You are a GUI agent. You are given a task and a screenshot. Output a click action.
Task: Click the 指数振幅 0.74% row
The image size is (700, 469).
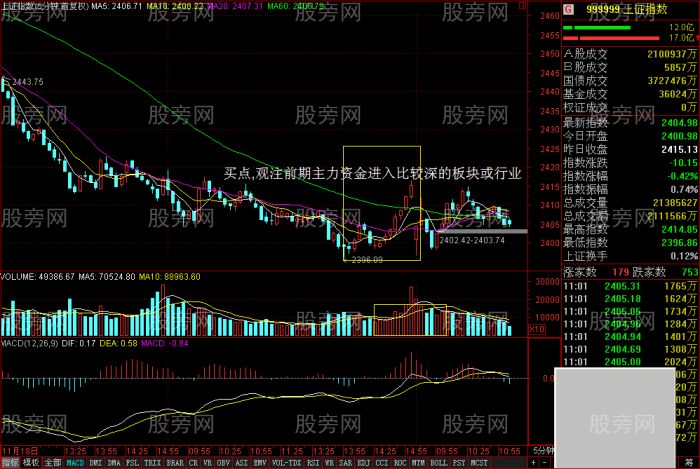pos(630,189)
